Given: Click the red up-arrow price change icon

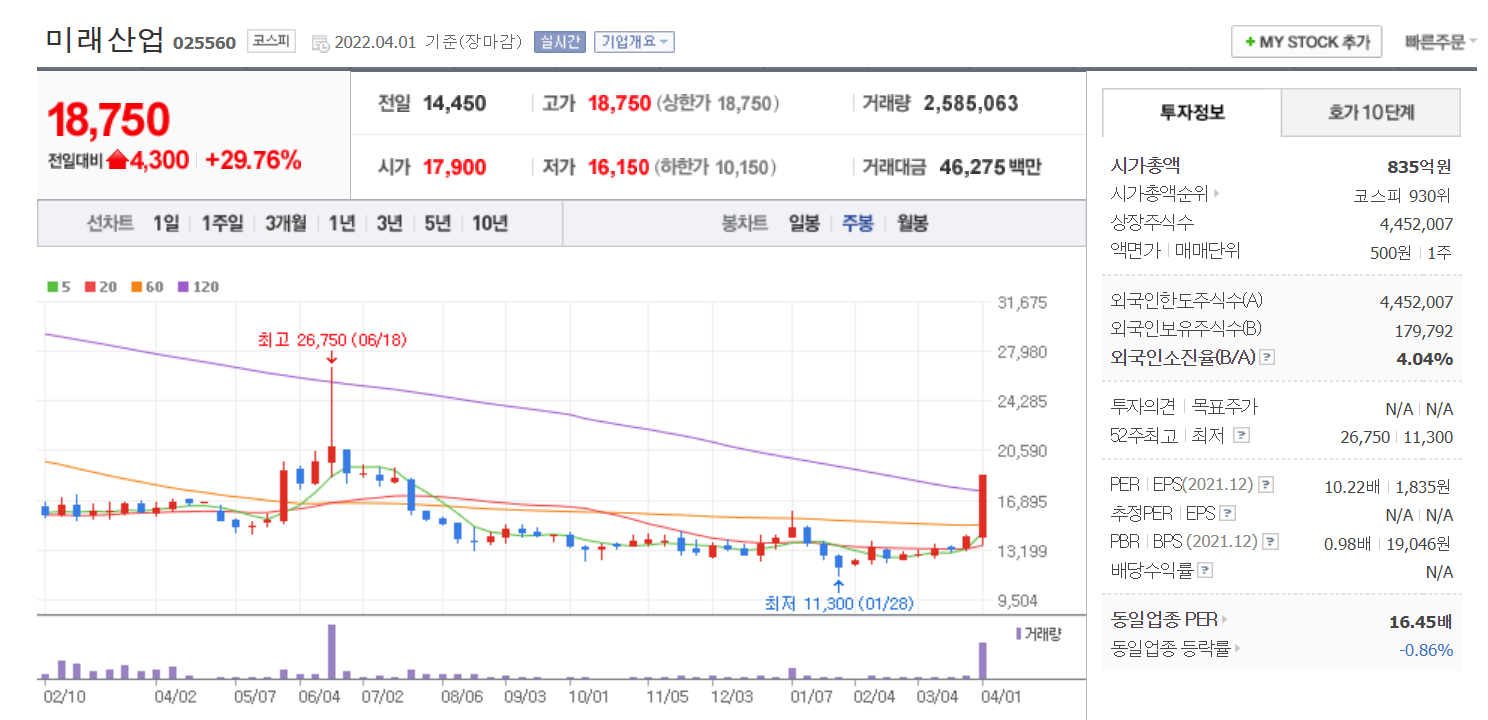Looking at the screenshot, I should [x=117, y=159].
